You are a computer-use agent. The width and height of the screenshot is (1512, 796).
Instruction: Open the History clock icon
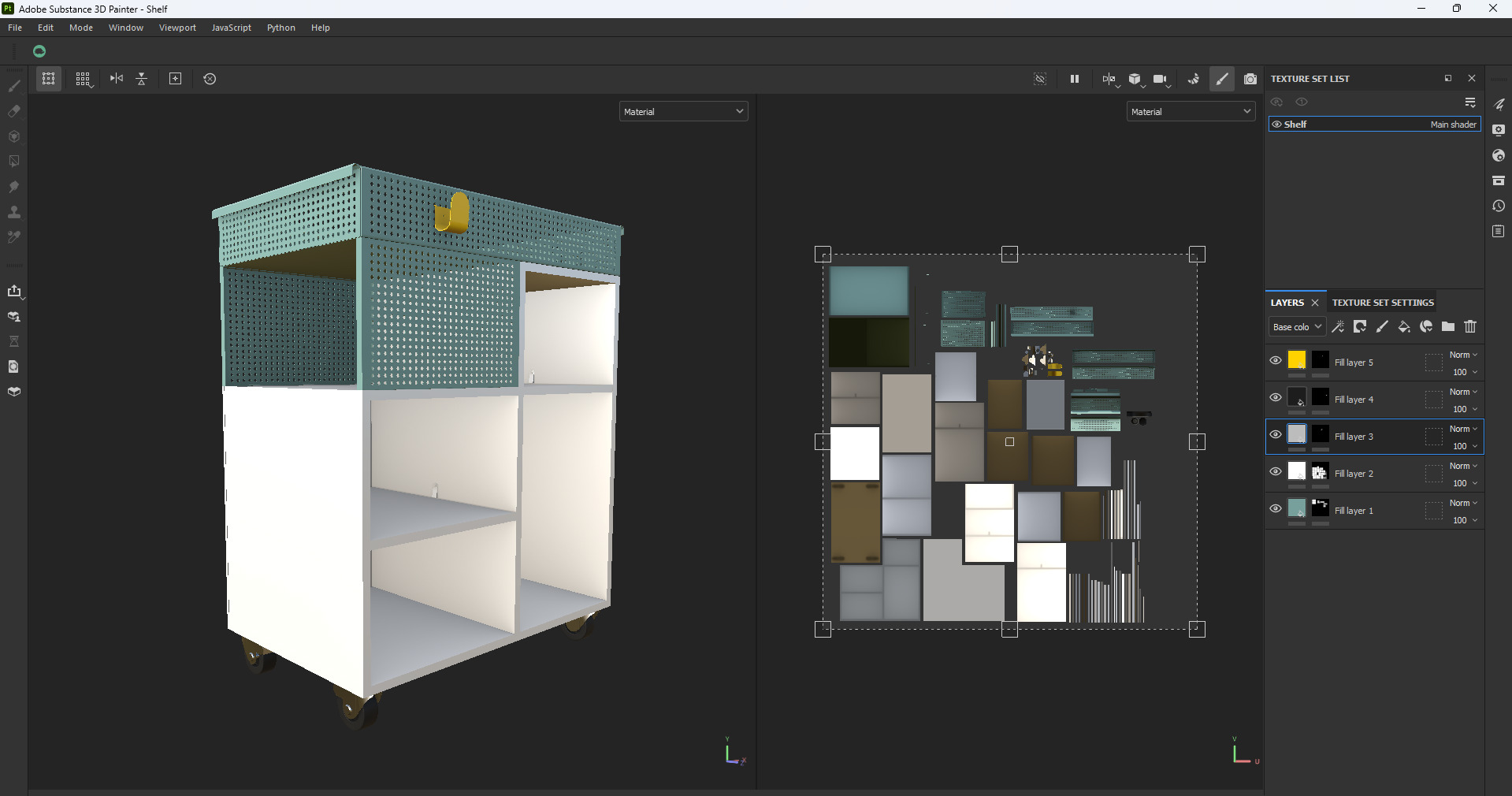point(1499,206)
